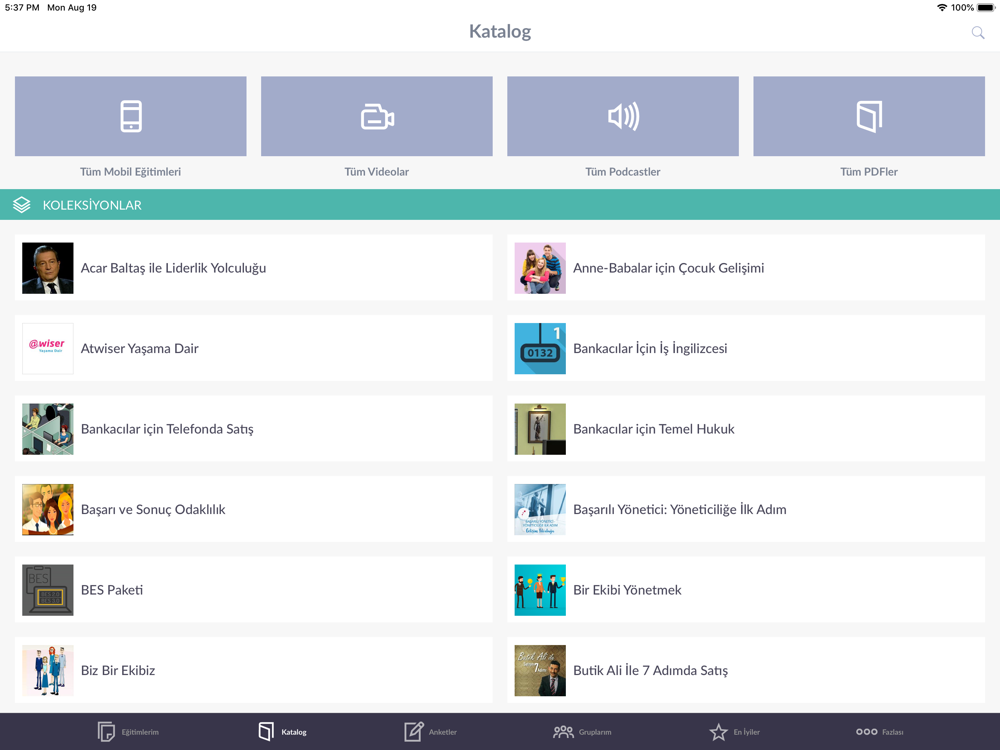
Task: Tap the Katalog tab icon
Action: click(x=266, y=732)
